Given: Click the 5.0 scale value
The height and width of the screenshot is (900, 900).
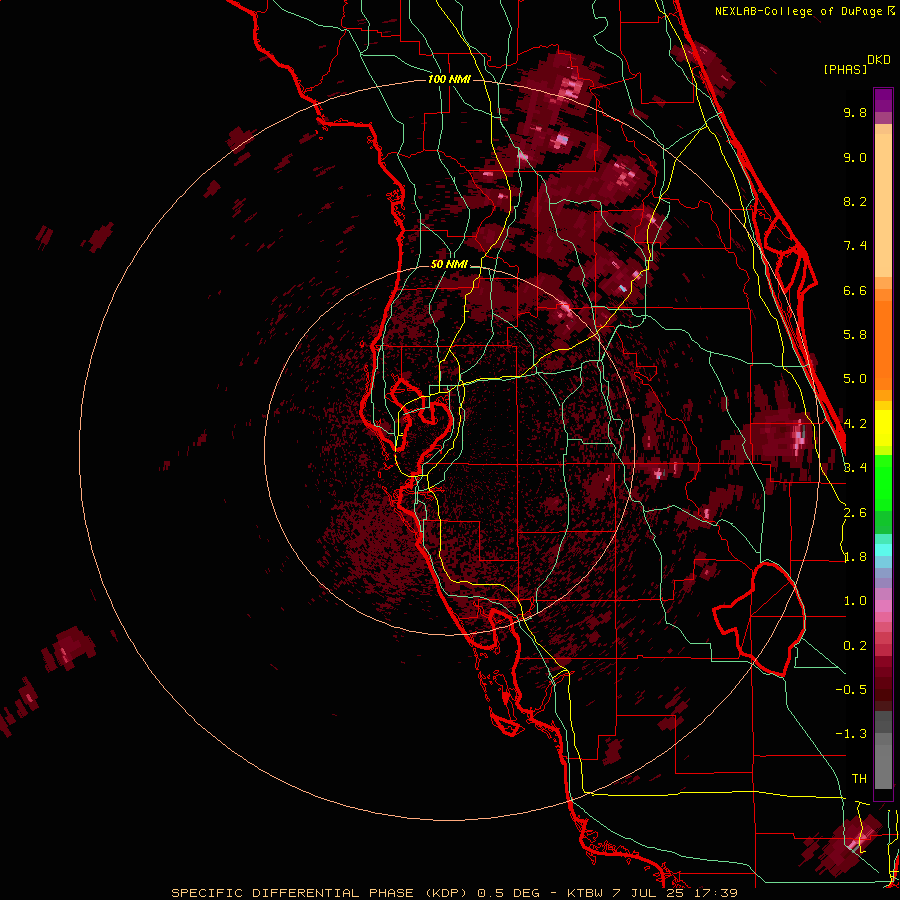Looking at the screenshot, I should (x=855, y=379).
